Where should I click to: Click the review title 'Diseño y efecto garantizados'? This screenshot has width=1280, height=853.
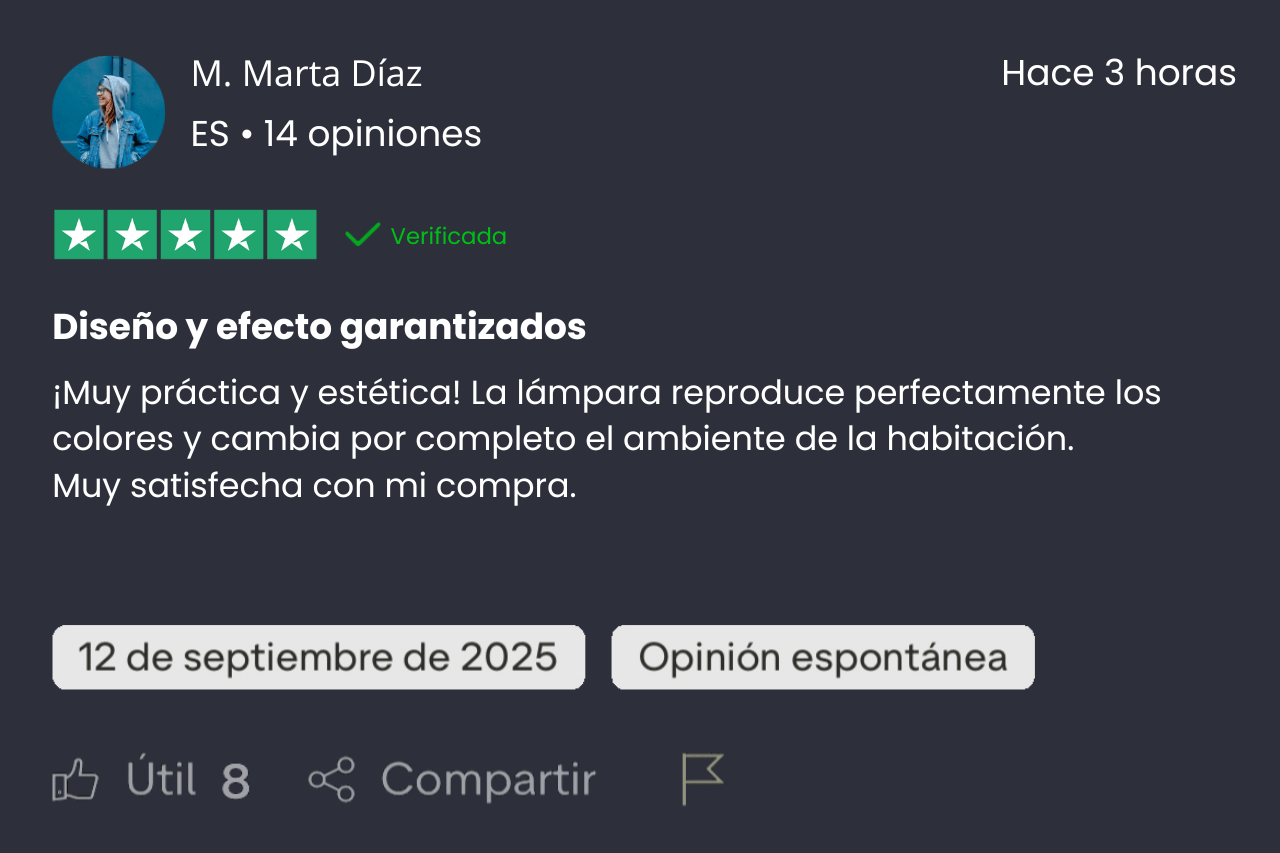click(x=319, y=327)
